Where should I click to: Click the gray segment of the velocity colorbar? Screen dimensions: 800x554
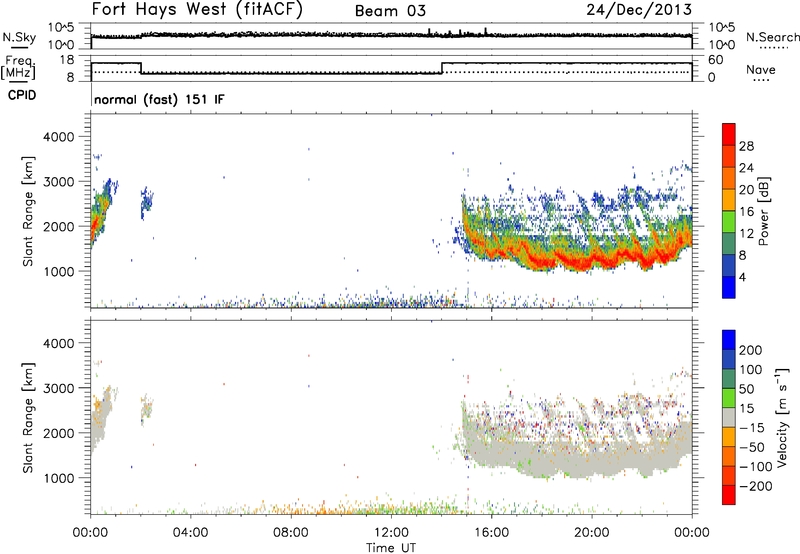coord(729,417)
